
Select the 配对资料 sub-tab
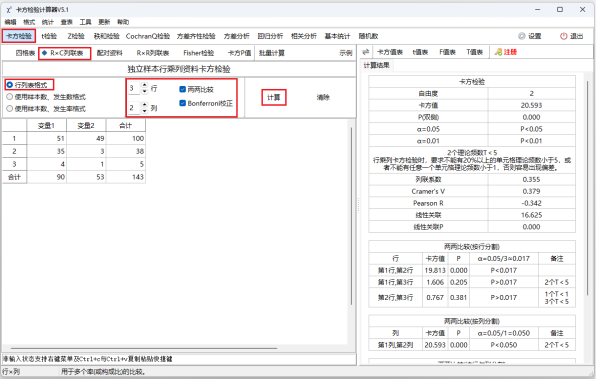110,53
